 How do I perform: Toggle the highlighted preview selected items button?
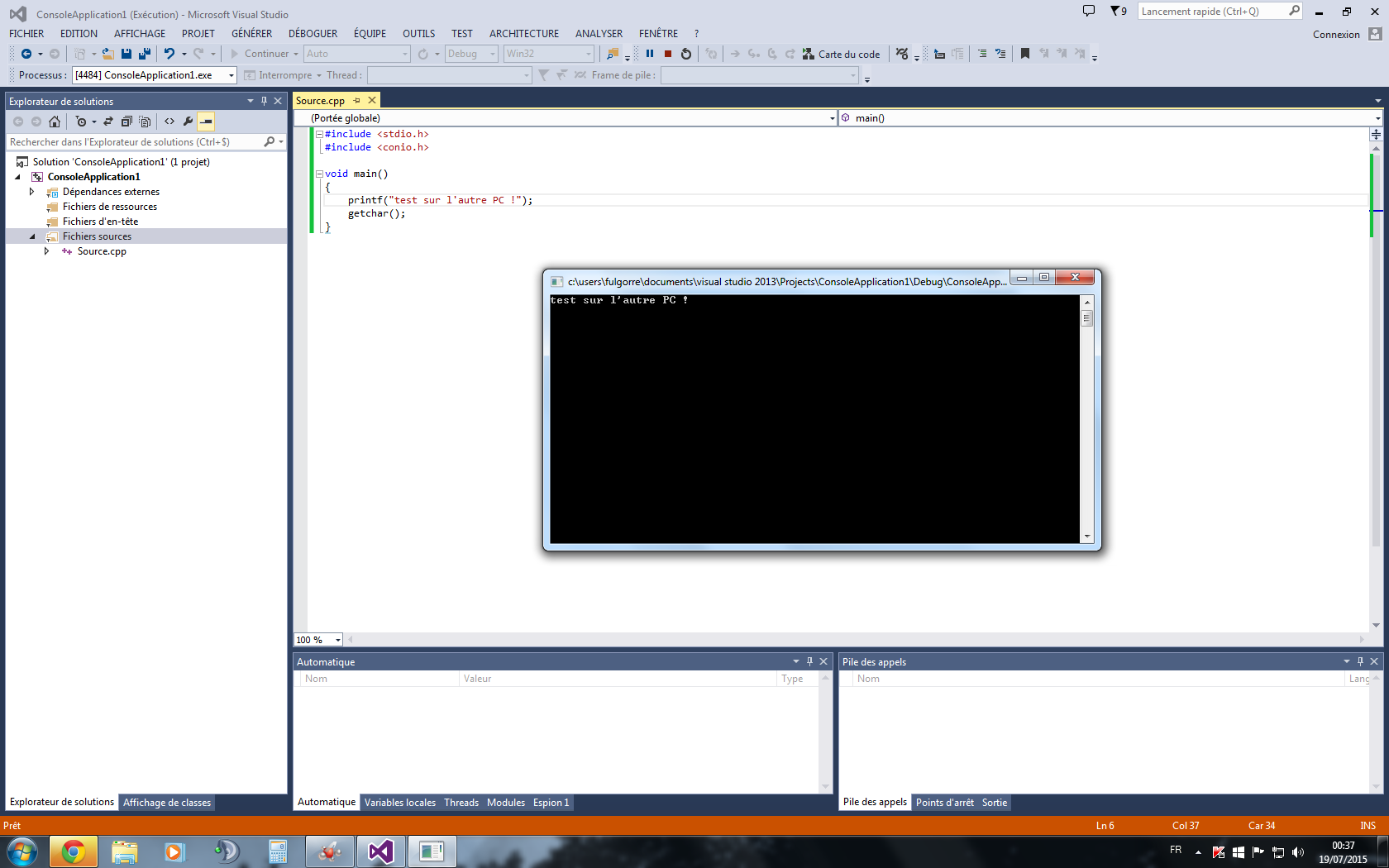(206, 122)
